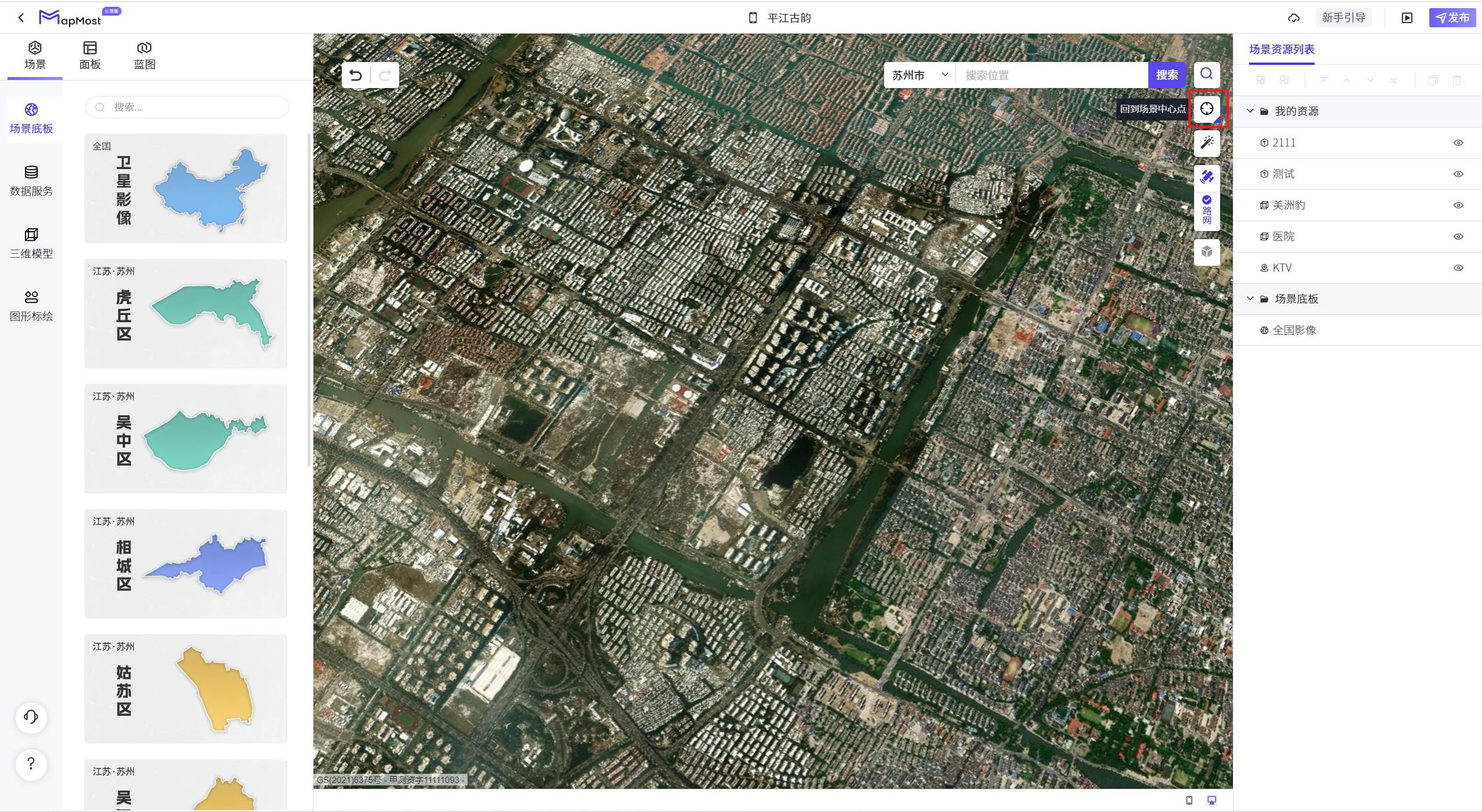Hide the 医院 model
The height and width of the screenshot is (812, 1482).
click(1458, 236)
